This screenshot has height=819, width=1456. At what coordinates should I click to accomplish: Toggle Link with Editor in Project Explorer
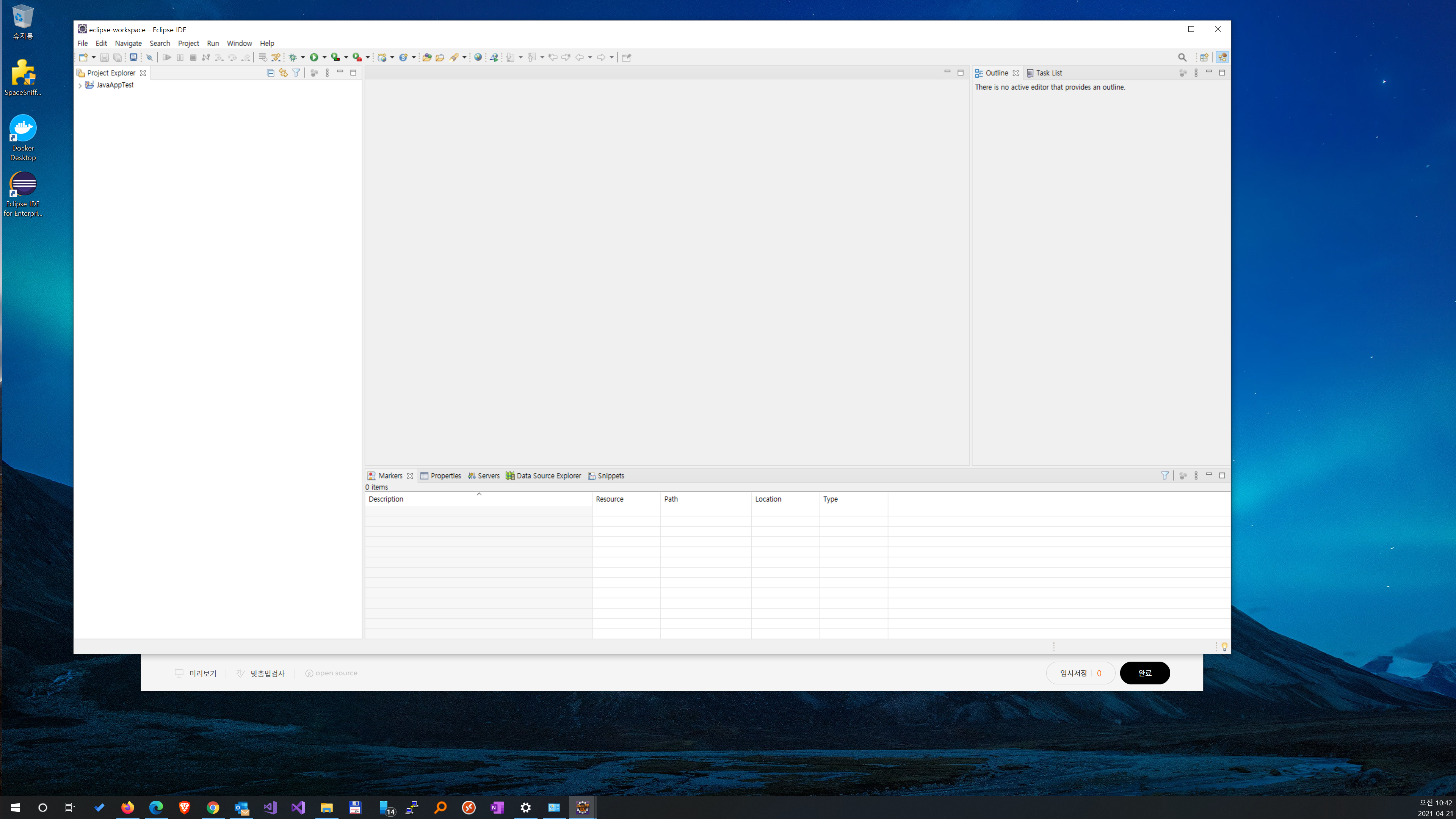click(x=283, y=73)
